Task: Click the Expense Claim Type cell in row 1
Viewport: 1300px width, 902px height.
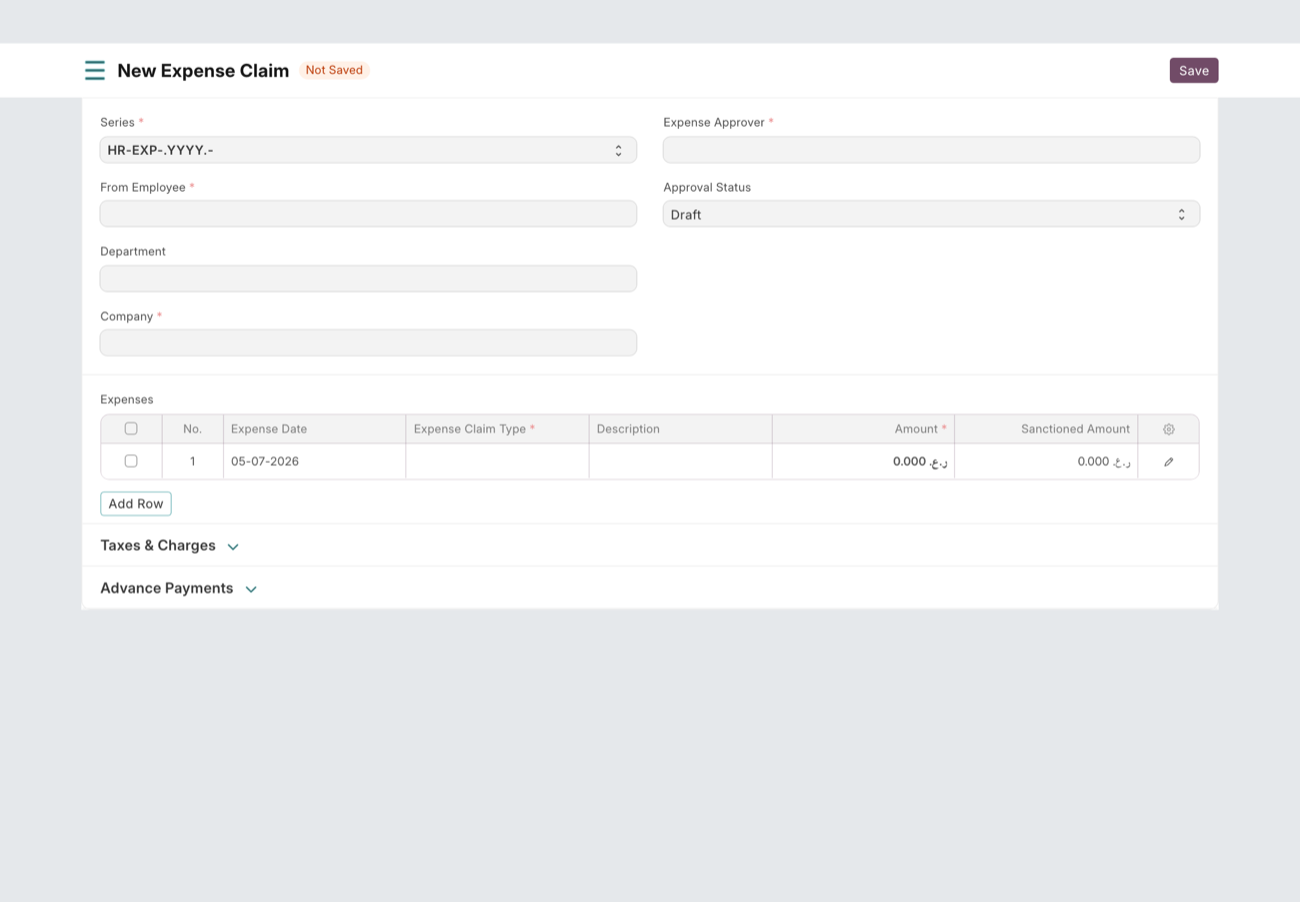Action: pos(497,462)
